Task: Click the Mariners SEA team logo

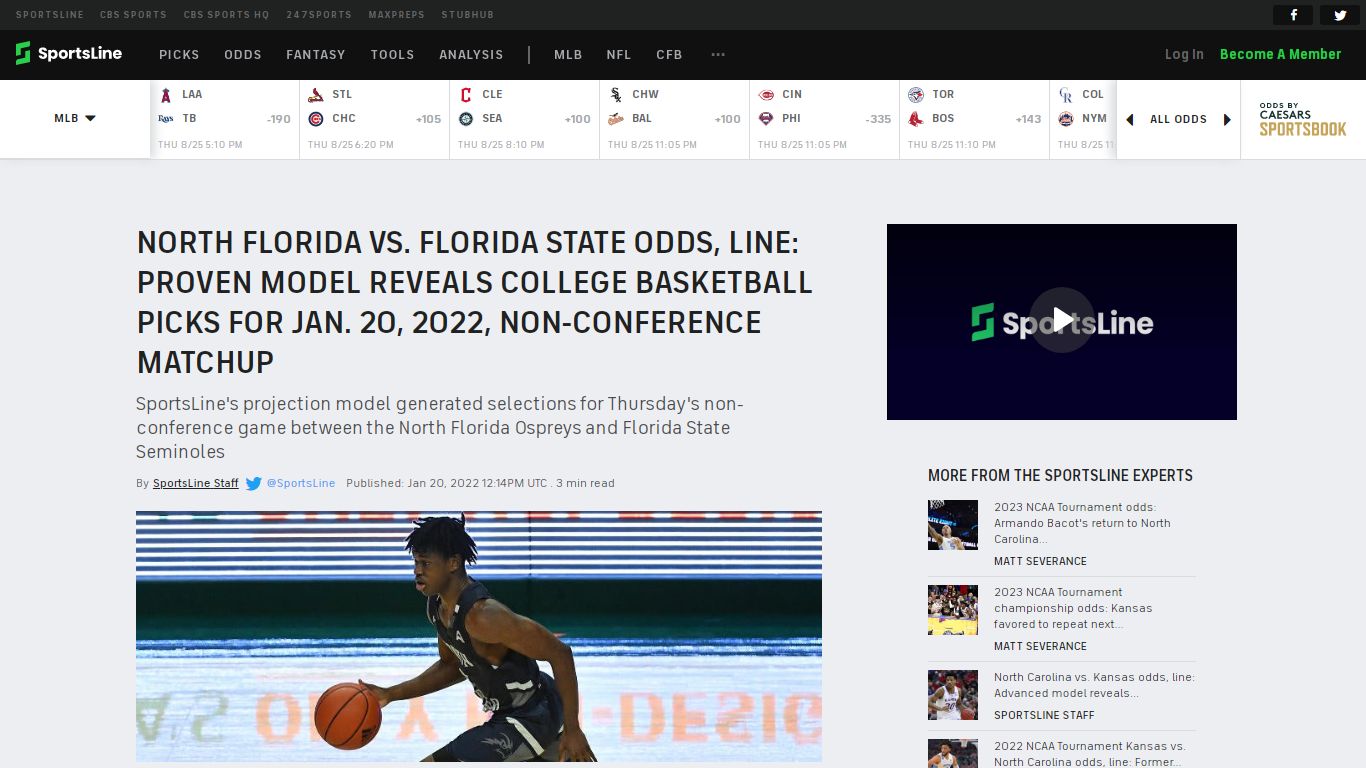Action: 466,119
